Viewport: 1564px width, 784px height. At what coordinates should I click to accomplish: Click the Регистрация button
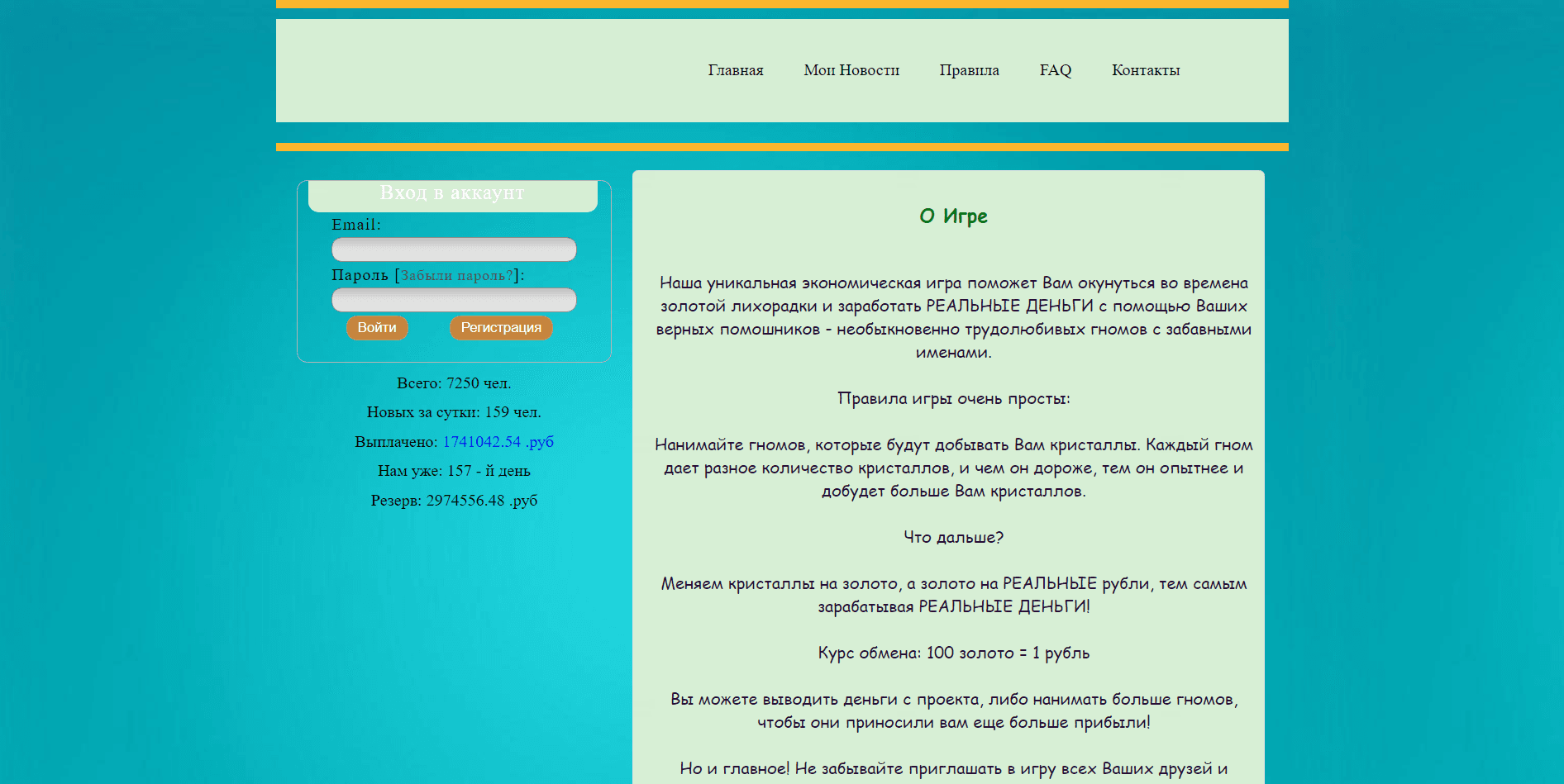coord(501,327)
